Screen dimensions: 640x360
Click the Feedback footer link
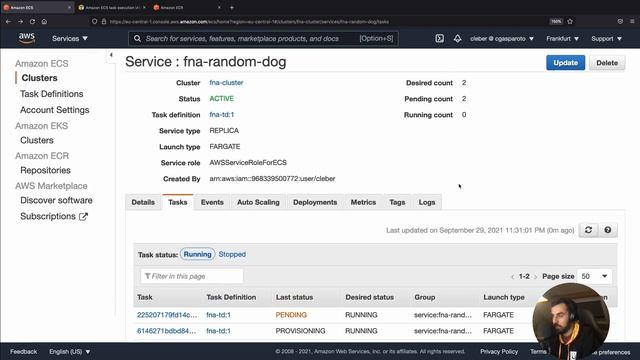coord(23,351)
